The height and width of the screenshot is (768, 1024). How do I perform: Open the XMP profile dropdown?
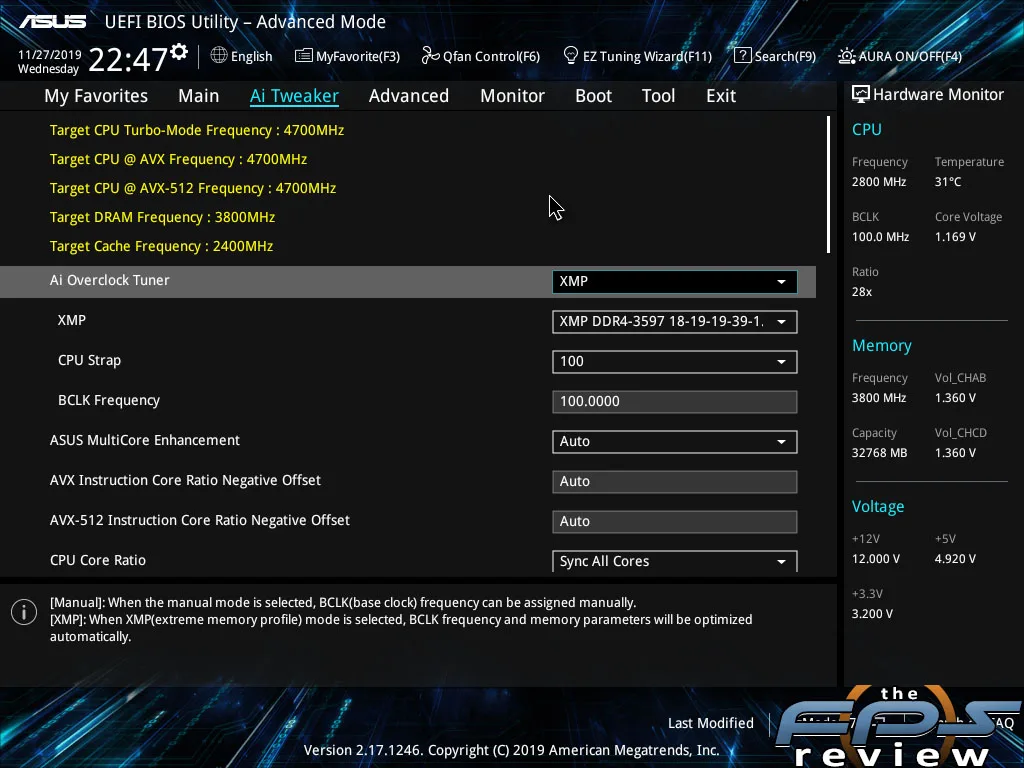point(675,321)
